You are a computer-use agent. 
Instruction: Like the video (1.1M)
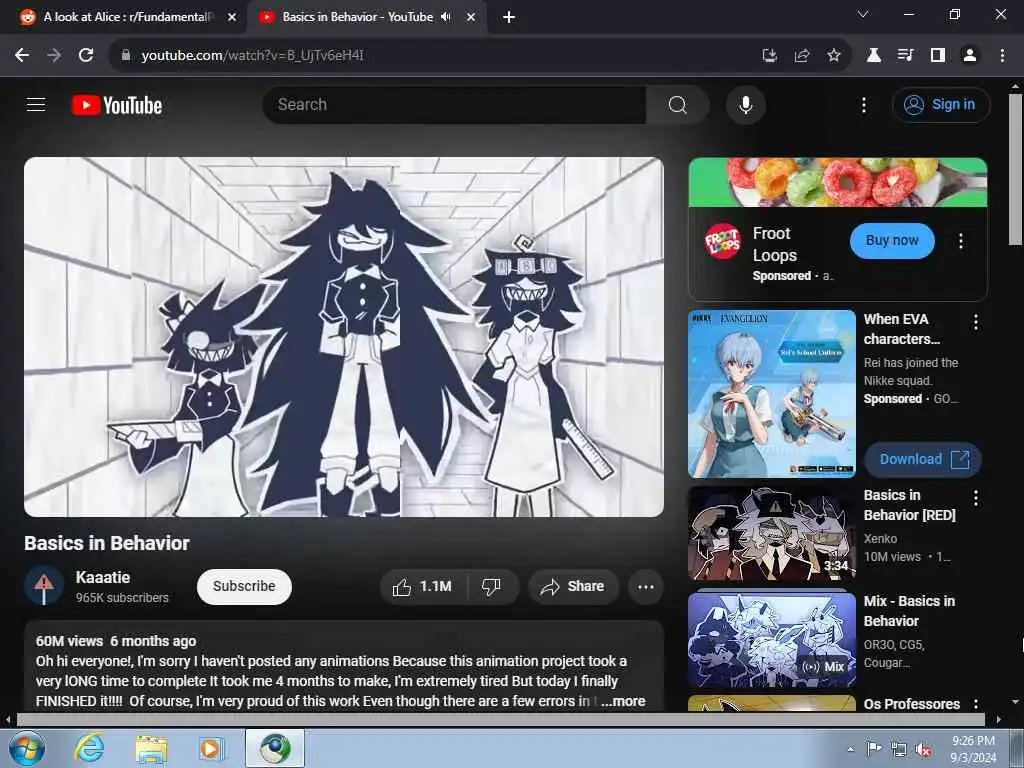[x=423, y=587]
